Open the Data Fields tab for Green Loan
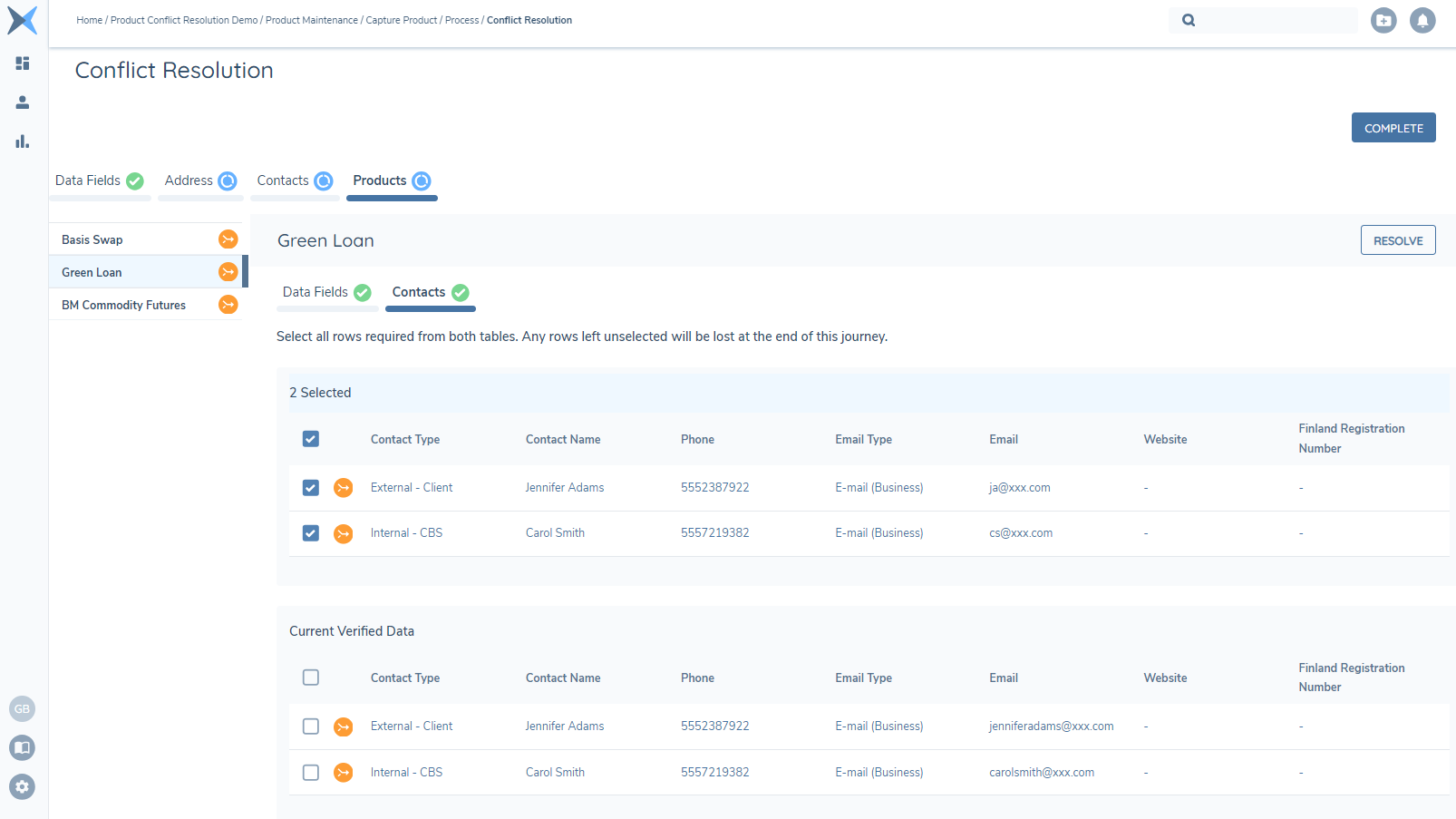This screenshot has width=1456, height=819. [315, 291]
